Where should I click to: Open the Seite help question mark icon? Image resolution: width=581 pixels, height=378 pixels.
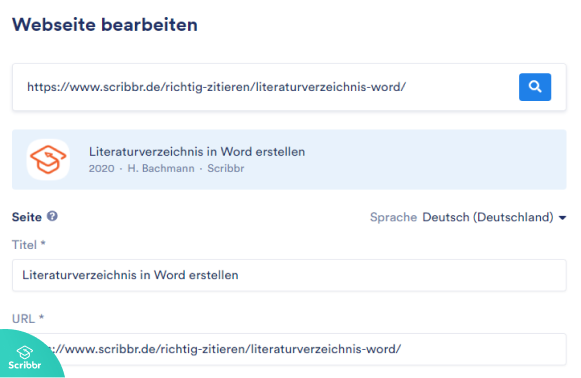tap(52, 216)
